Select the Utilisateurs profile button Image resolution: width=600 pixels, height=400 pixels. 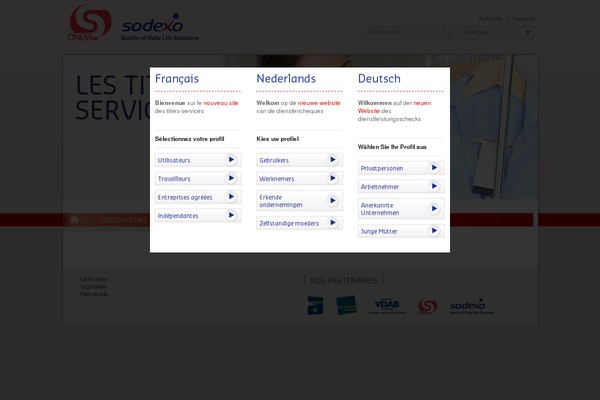point(198,160)
